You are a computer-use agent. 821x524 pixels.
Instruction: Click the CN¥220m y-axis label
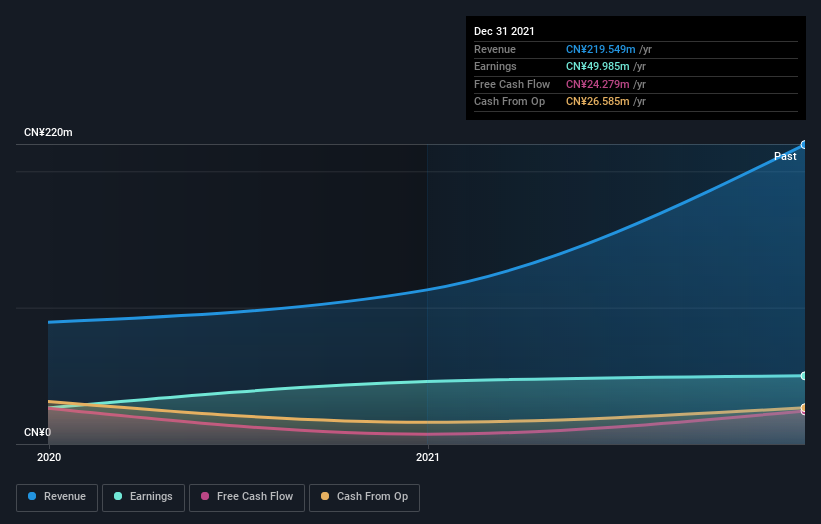(x=48, y=132)
